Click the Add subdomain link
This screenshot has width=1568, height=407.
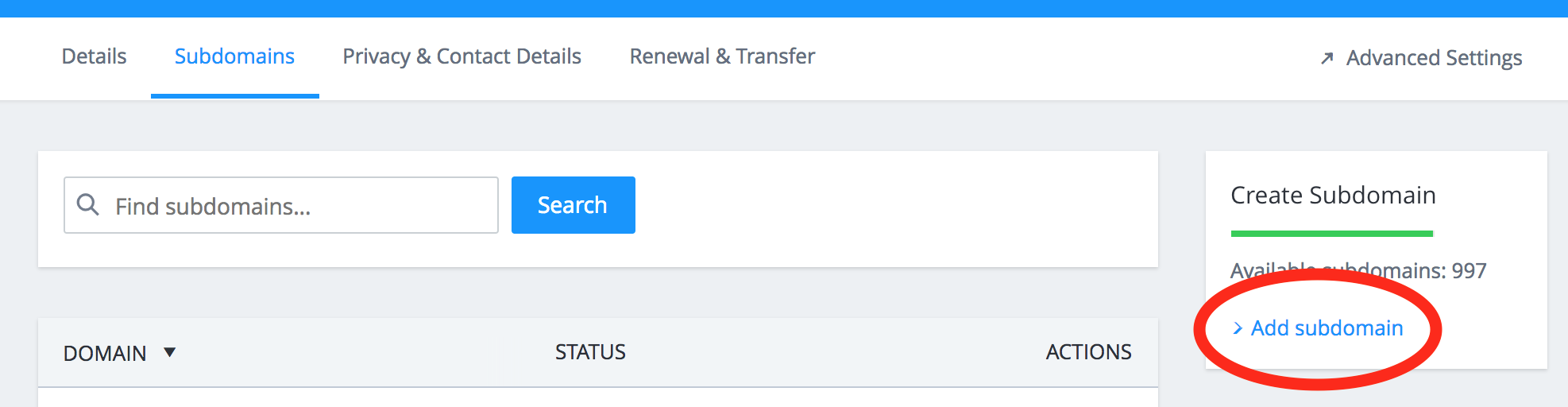[1327, 328]
